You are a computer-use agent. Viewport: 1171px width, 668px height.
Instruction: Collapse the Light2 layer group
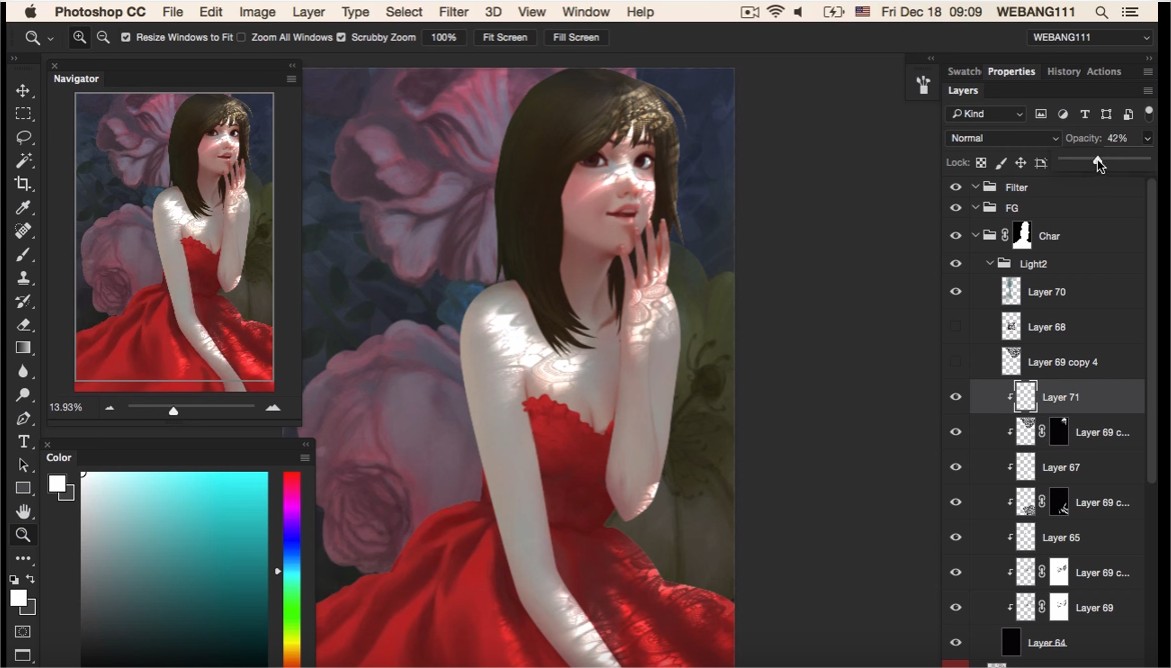pyautogui.click(x=990, y=264)
